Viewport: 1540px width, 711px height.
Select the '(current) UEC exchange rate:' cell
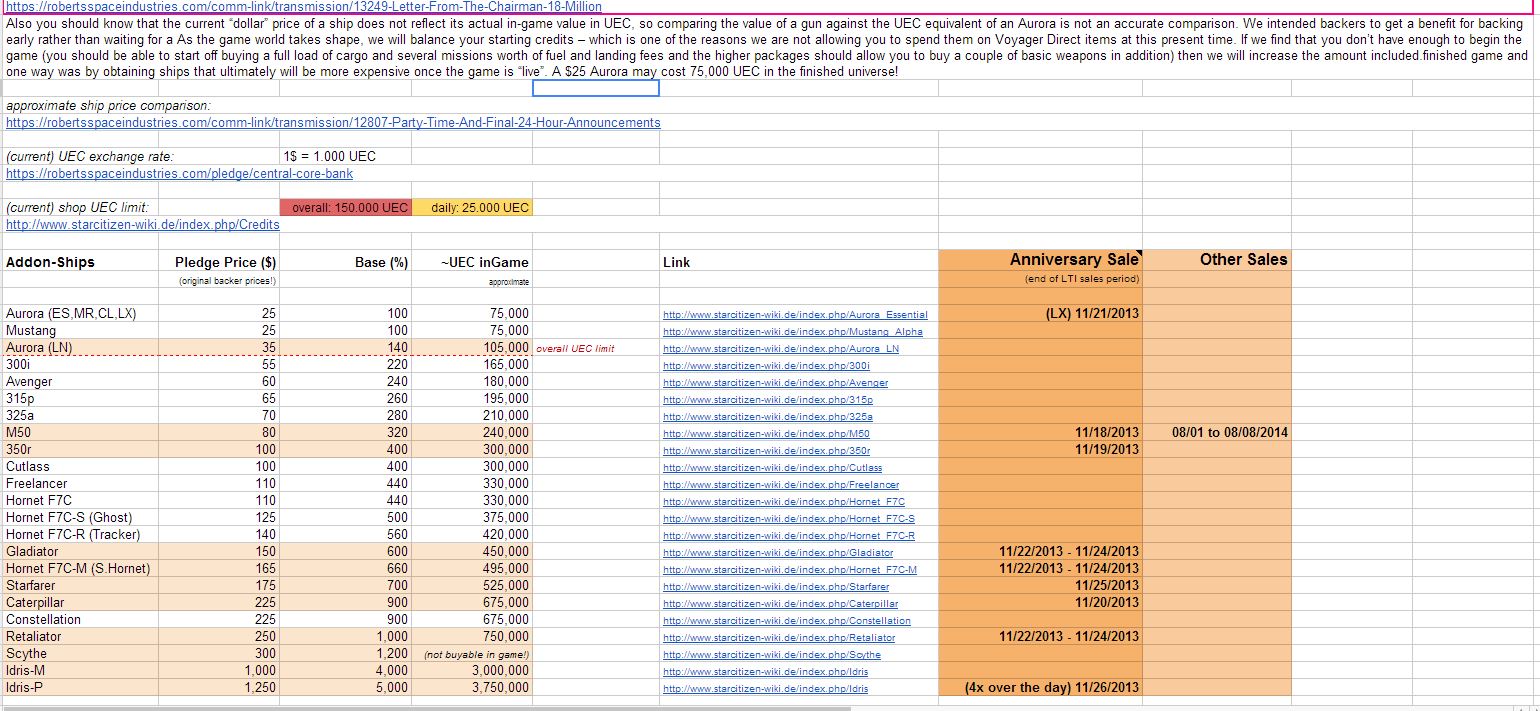click(x=90, y=156)
